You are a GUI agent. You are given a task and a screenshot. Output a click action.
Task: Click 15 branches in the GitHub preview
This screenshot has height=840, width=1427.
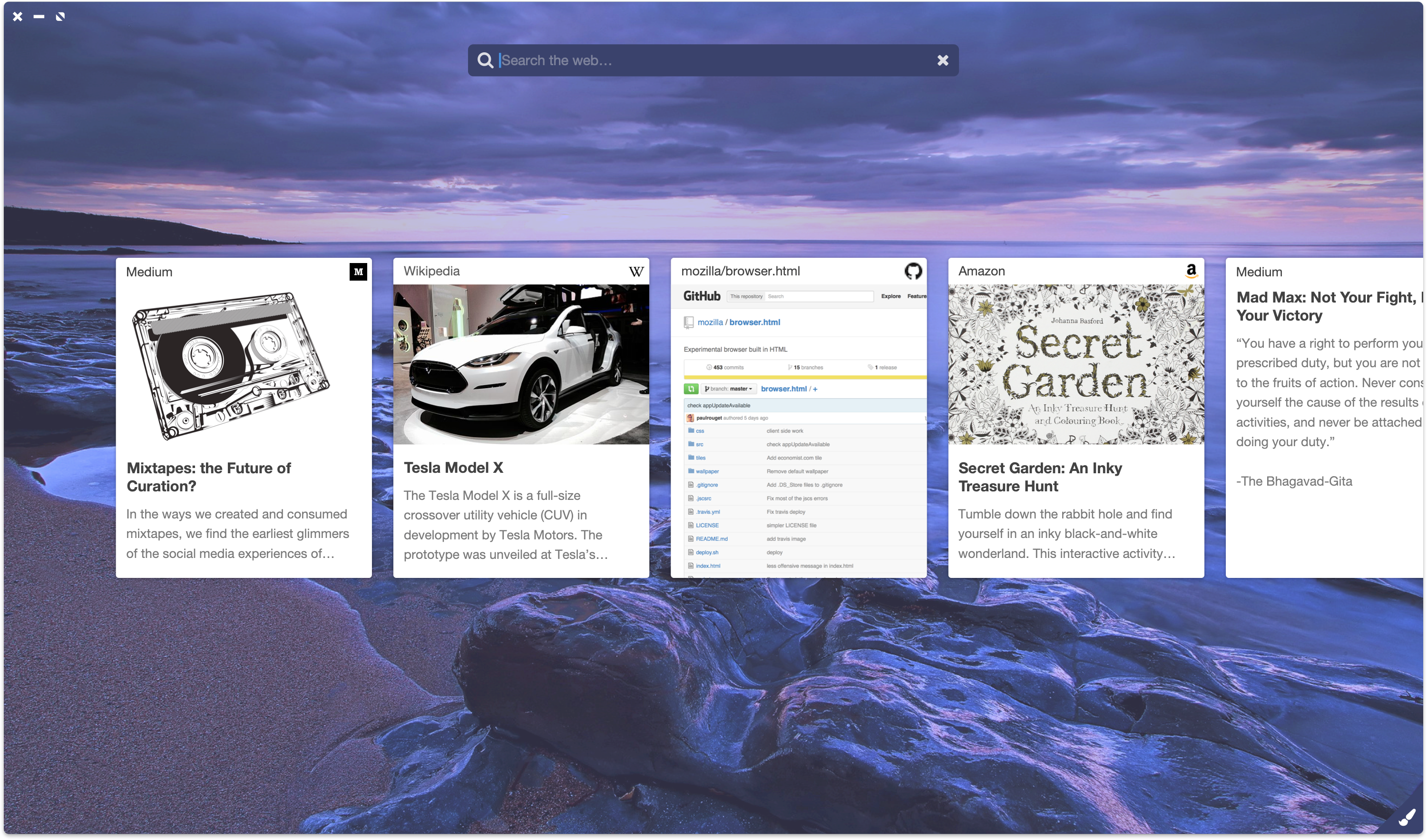[x=806, y=367]
